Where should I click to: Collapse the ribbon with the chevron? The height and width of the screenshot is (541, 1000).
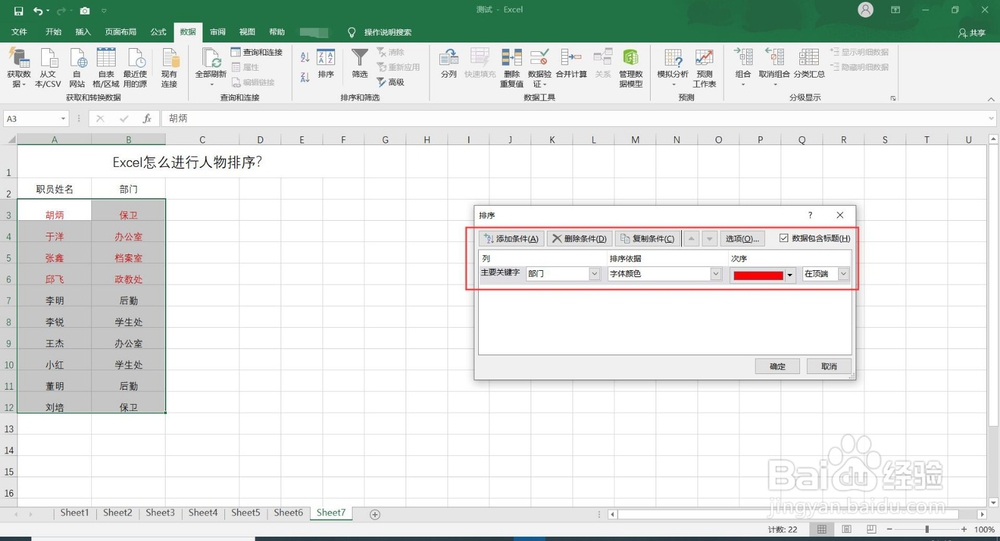(x=990, y=99)
